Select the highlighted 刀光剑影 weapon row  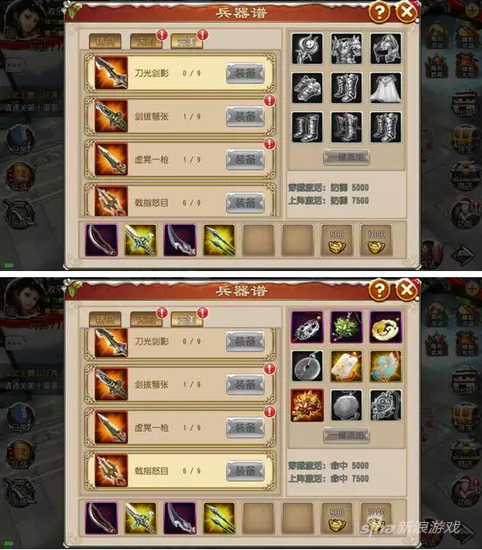click(x=180, y=73)
